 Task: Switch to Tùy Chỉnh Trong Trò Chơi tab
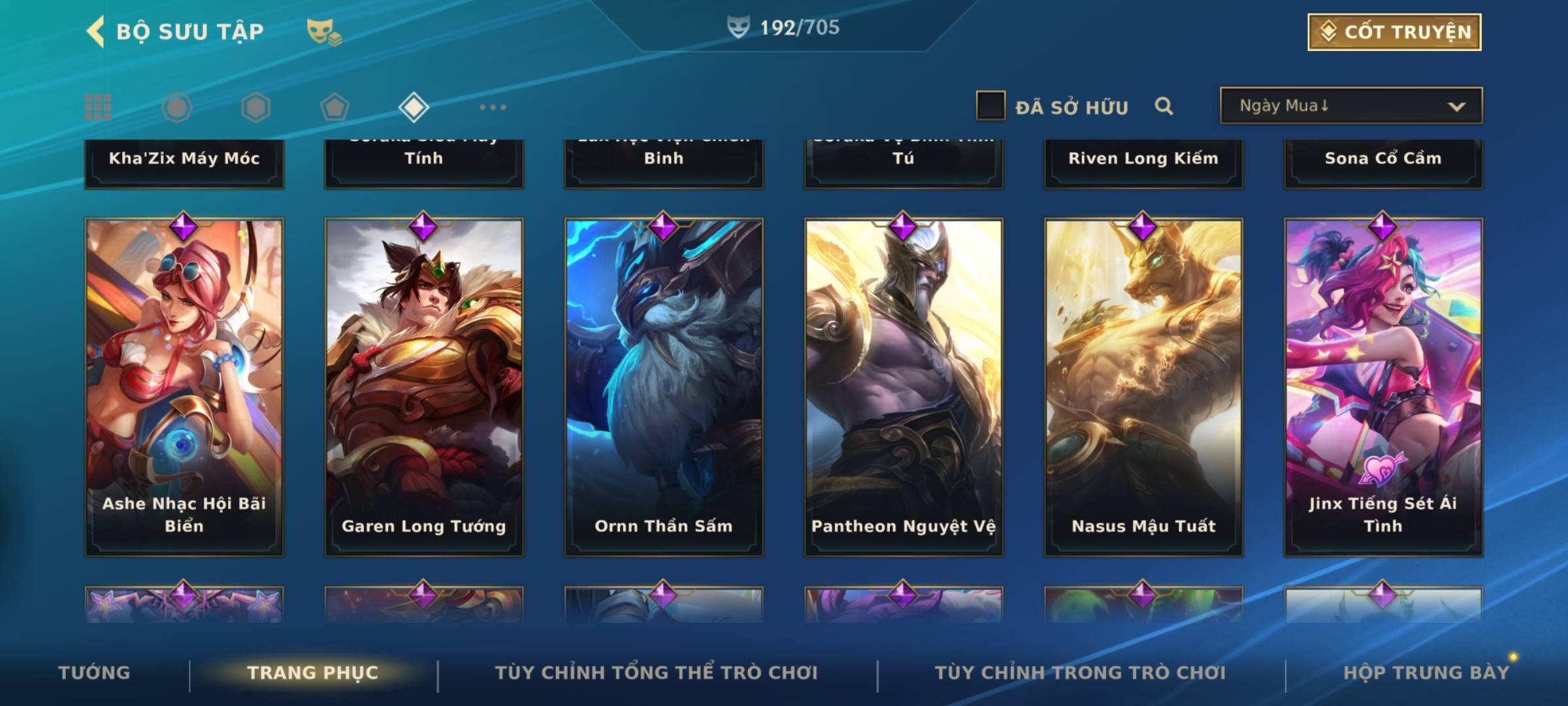(x=1080, y=673)
